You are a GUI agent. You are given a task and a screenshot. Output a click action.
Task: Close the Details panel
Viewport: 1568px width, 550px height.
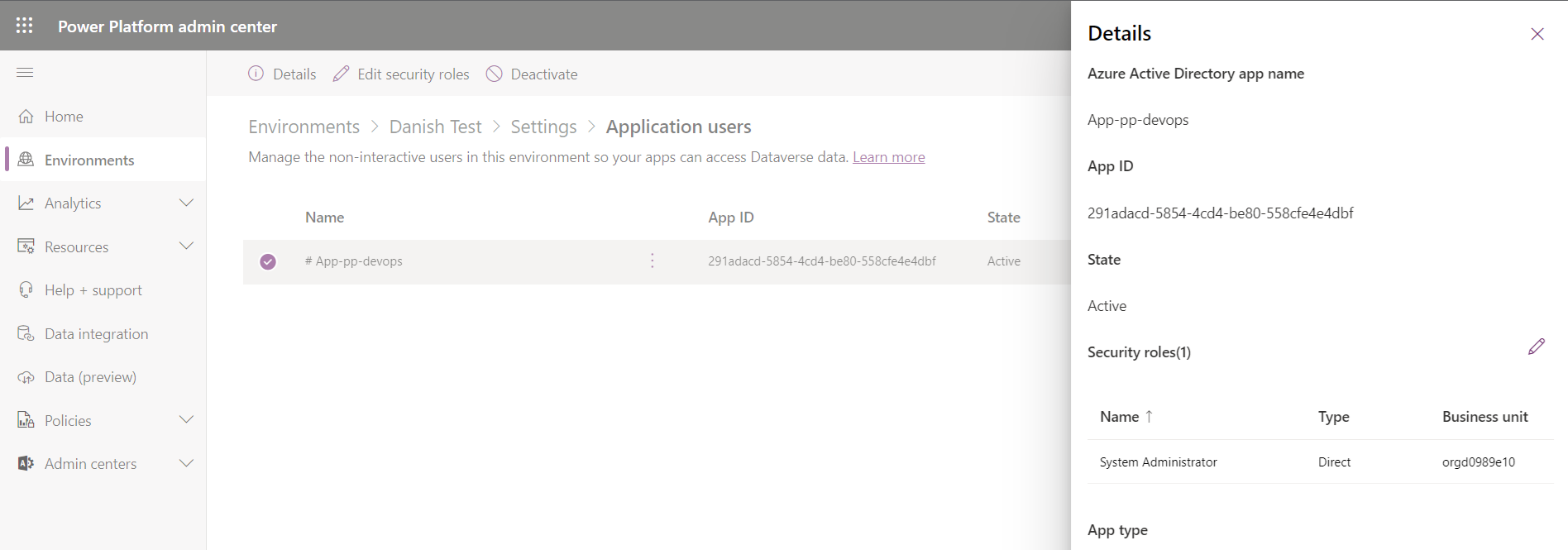pyautogui.click(x=1537, y=34)
